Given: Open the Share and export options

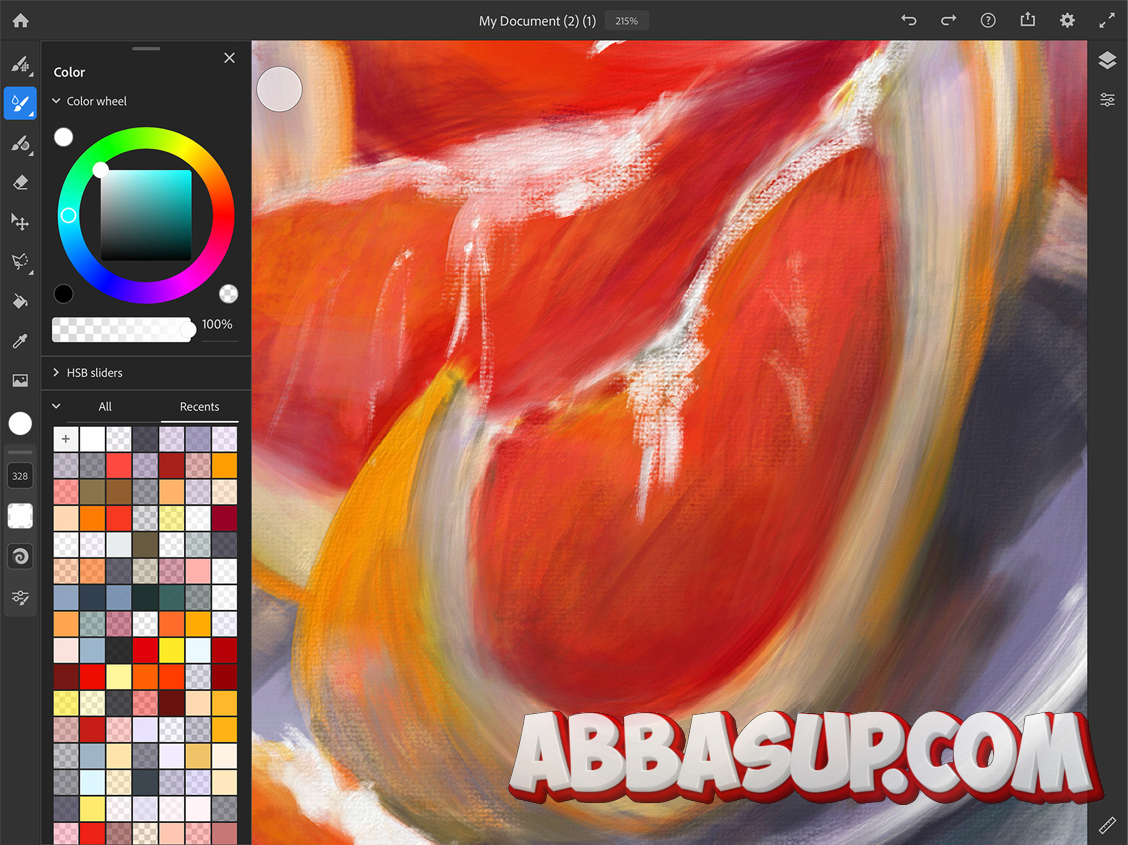Looking at the screenshot, I should (x=1027, y=20).
